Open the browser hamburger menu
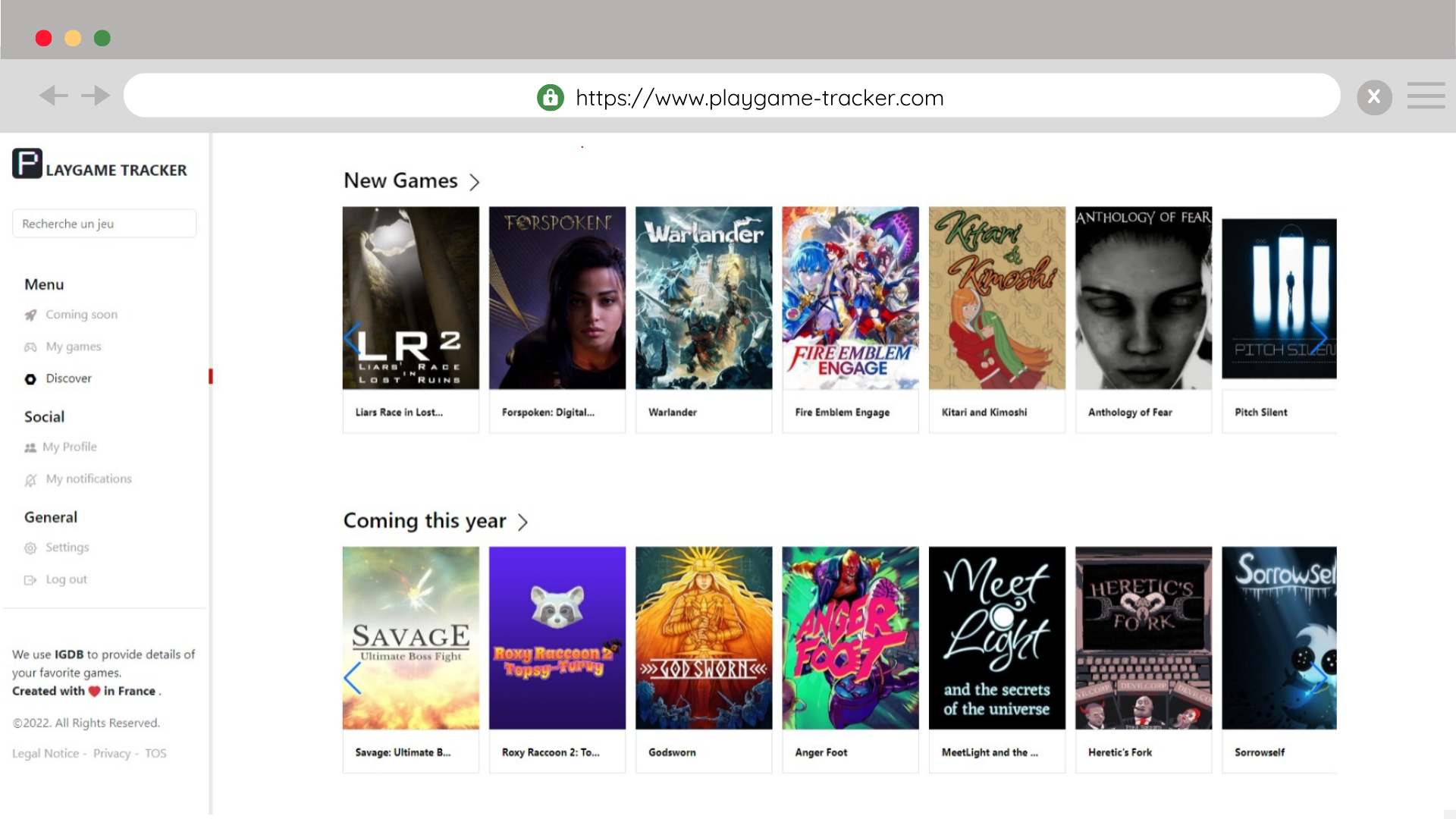The height and width of the screenshot is (819, 1456). 1426,96
